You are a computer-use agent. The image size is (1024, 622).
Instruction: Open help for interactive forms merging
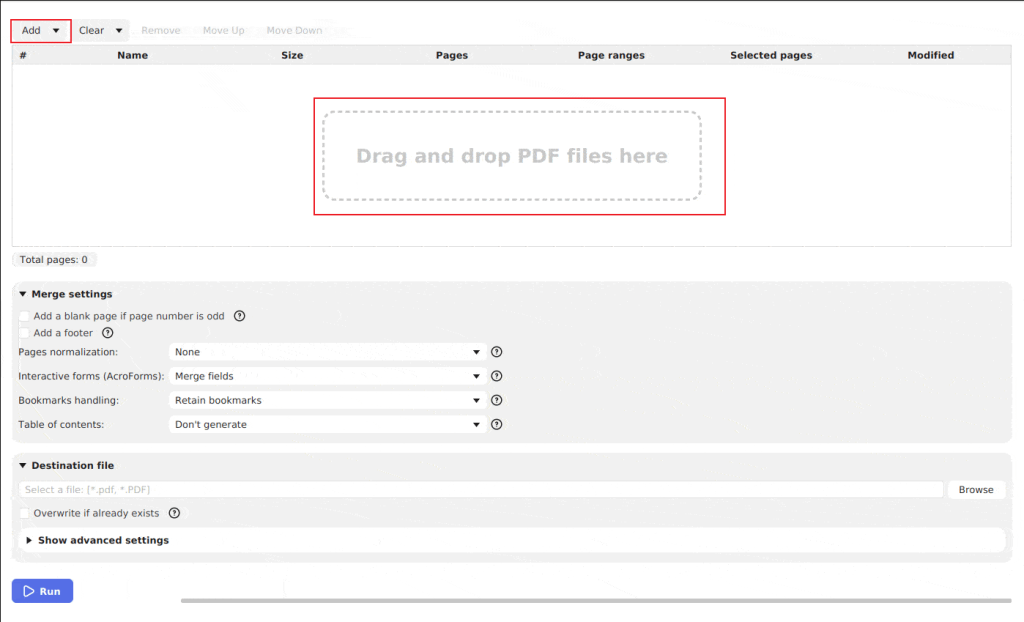coord(497,376)
